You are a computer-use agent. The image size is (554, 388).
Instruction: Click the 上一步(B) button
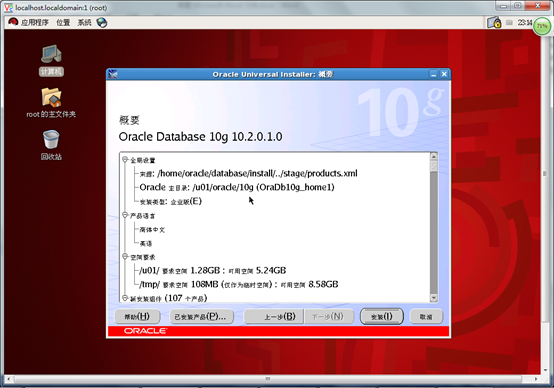[274, 316]
